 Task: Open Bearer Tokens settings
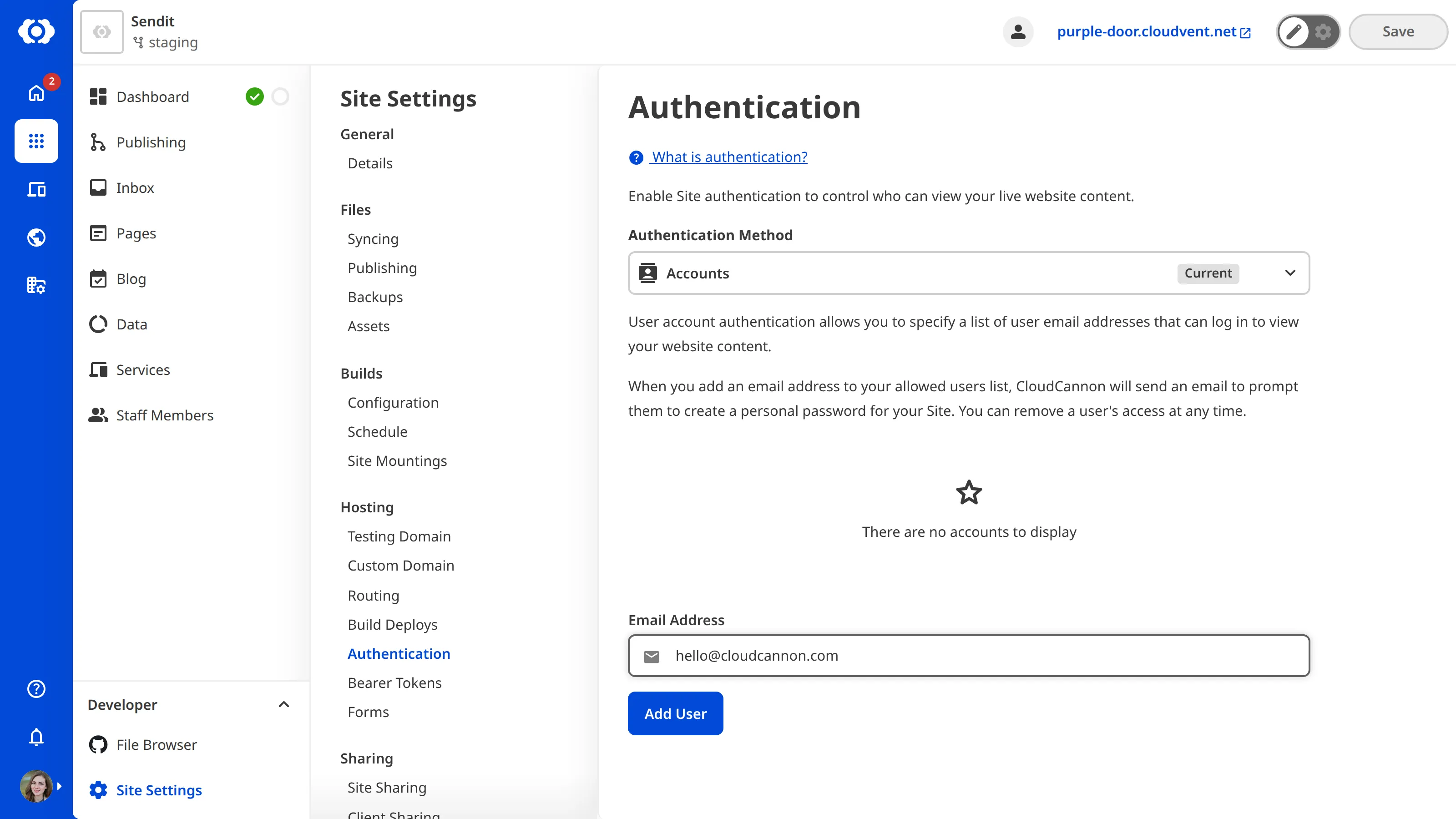tap(394, 683)
